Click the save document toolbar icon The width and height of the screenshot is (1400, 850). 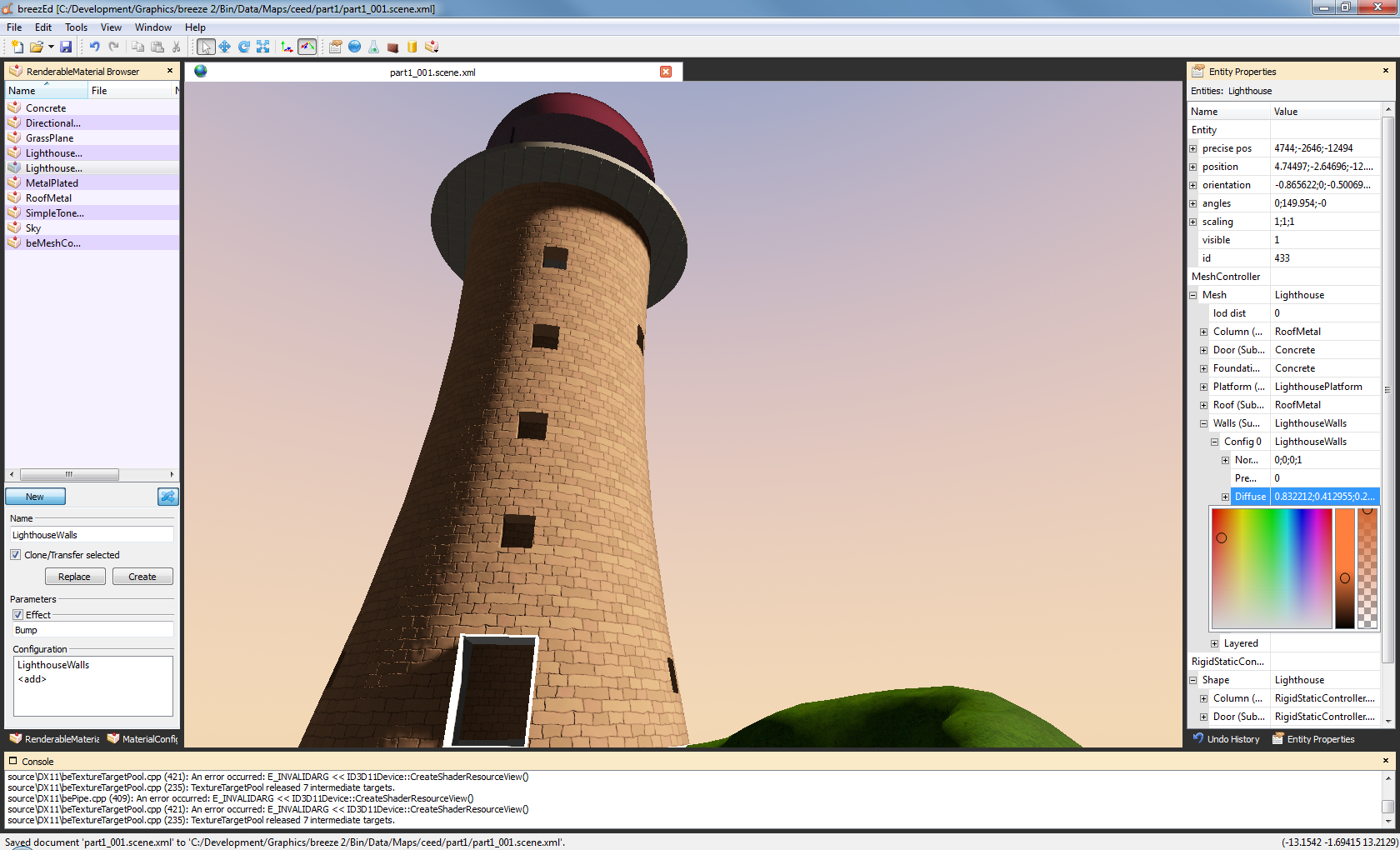(66, 47)
